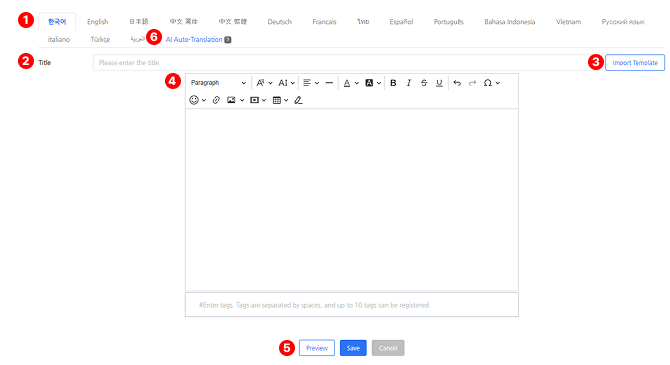Open the special characters omega menu
This screenshot has width=670, height=365.
tap(491, 83)
